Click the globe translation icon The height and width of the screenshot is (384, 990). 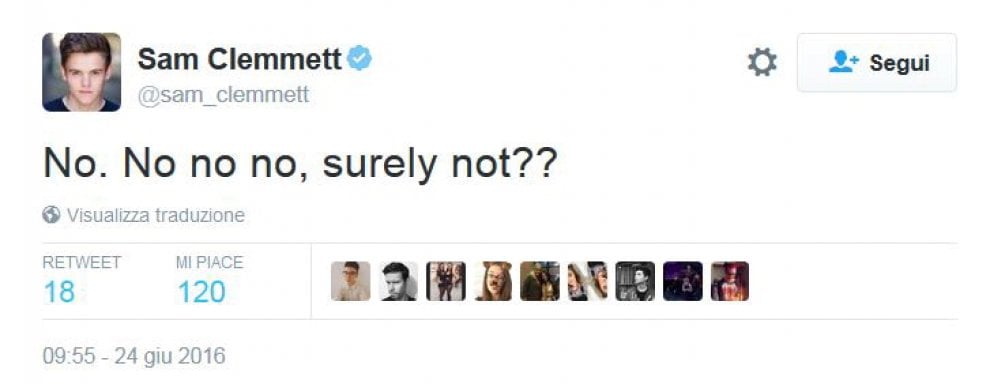point(51,215)
